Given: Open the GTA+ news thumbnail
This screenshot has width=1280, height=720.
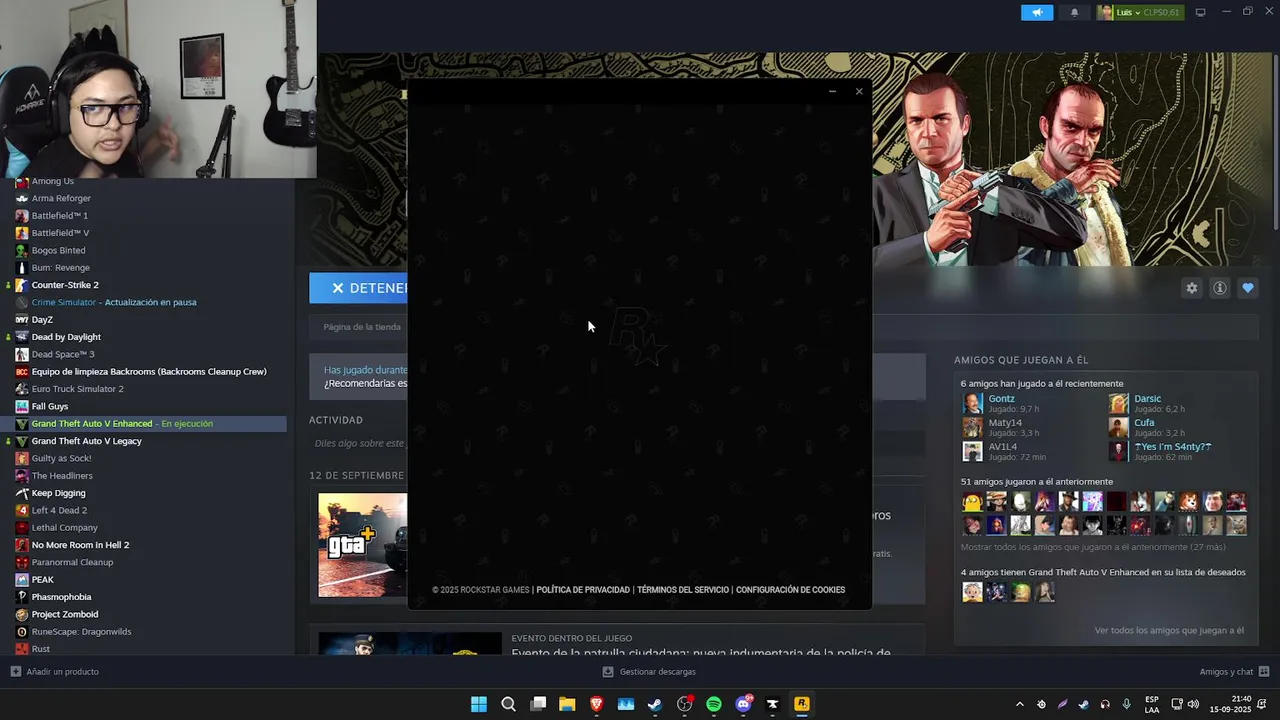Looking at the screenshot, I should tap(363, 545).
